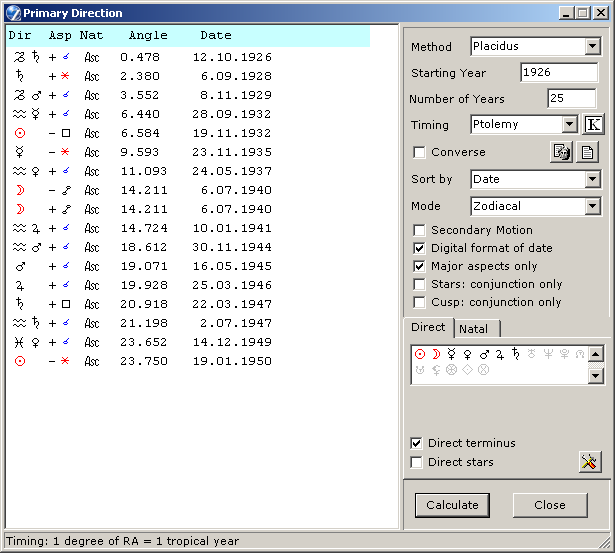Enable Stars: conjunction only

coord(419,284)
